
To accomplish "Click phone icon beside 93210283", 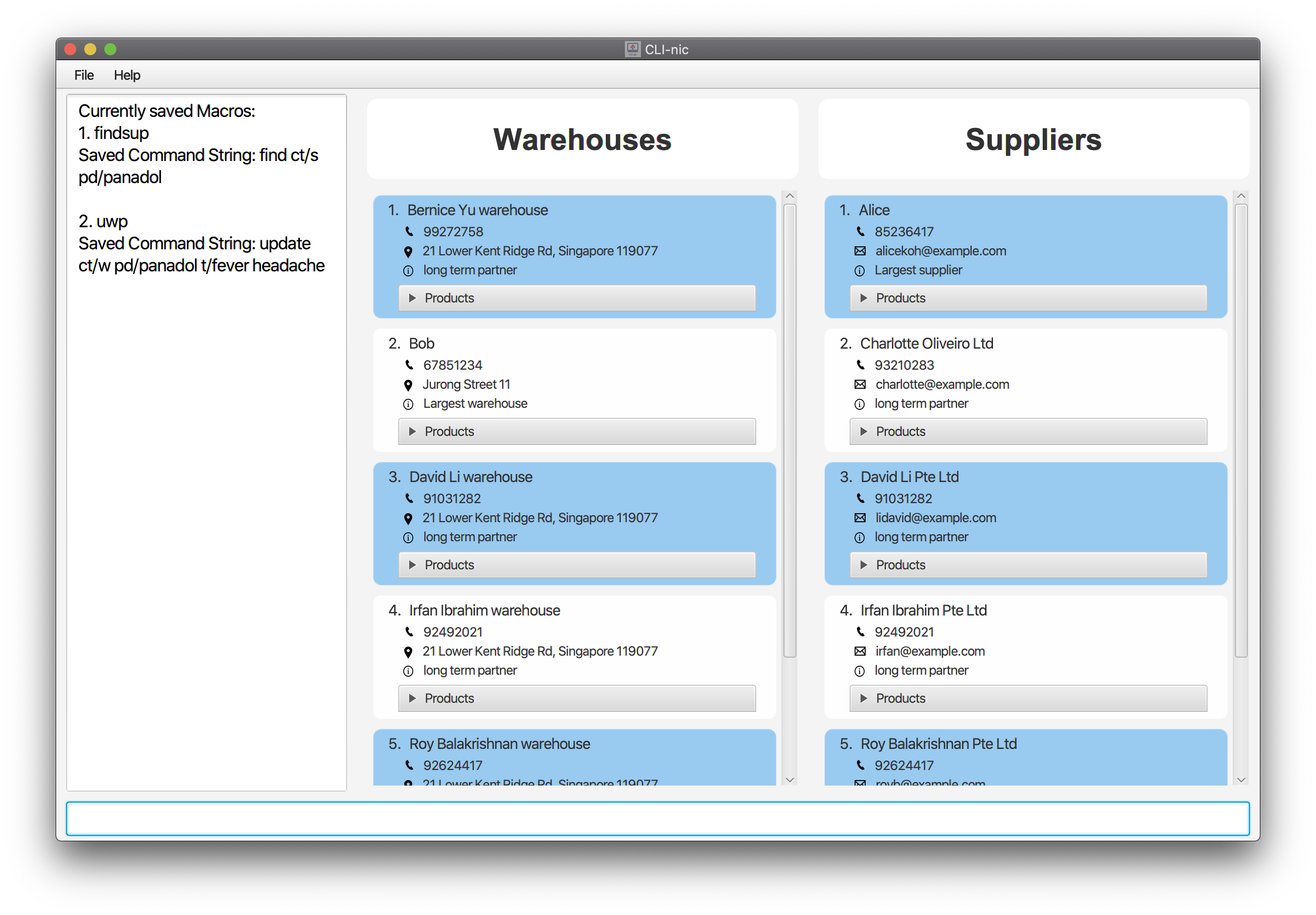I will coord(860,365).
